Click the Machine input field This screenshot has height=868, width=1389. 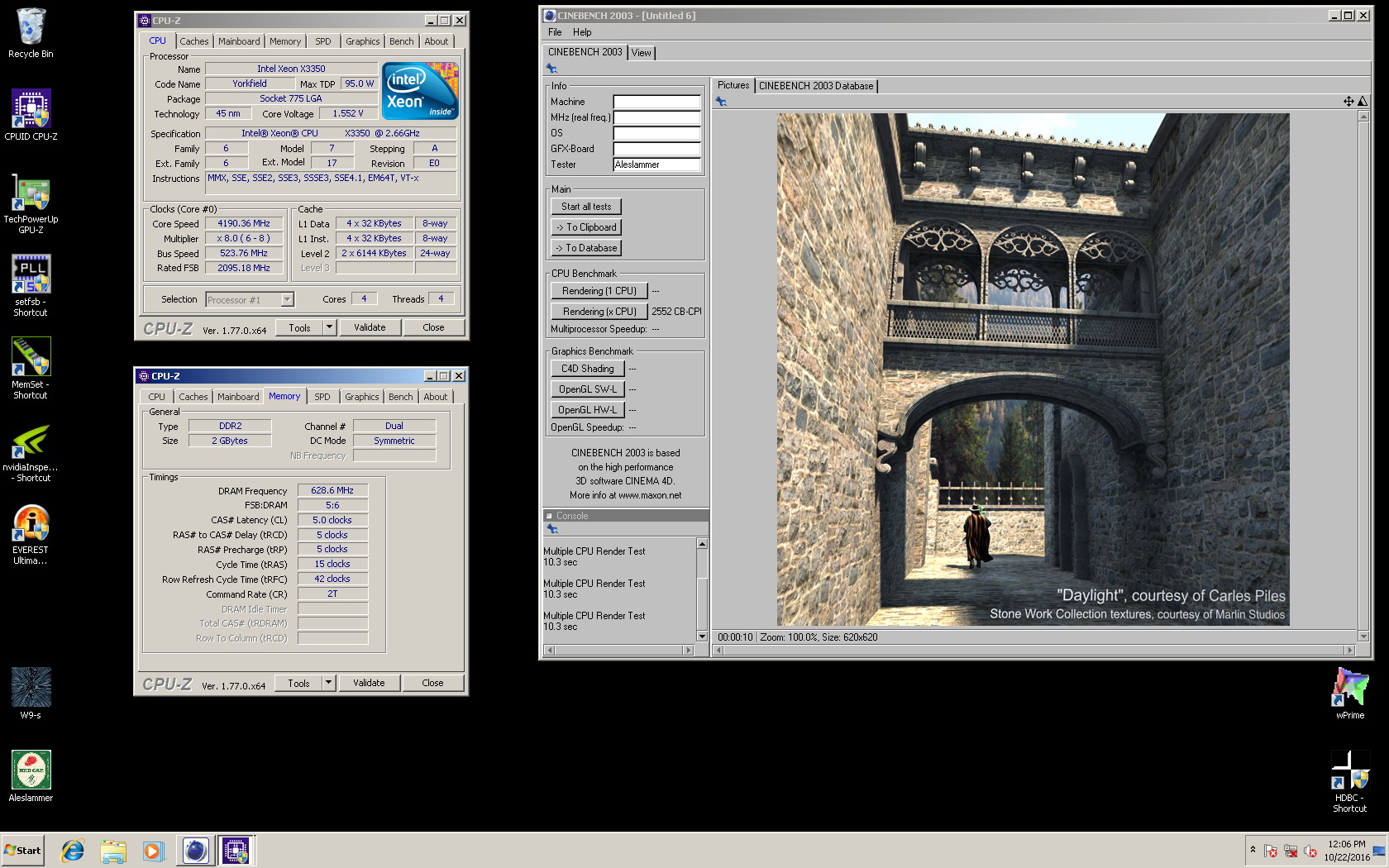tap(657, 102)
